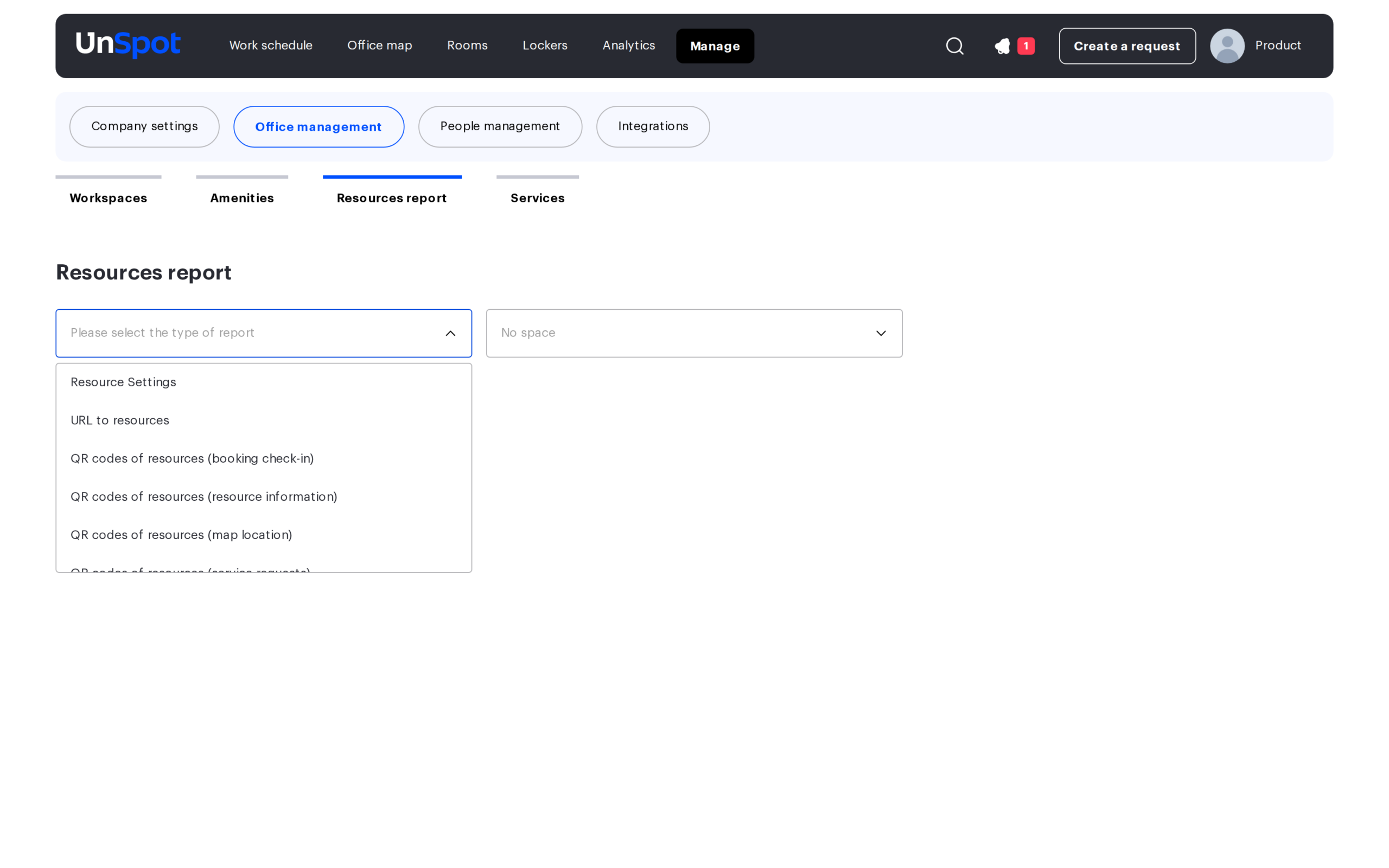Open People management section
Screen dimensions: 1389x868
point(500,126)
